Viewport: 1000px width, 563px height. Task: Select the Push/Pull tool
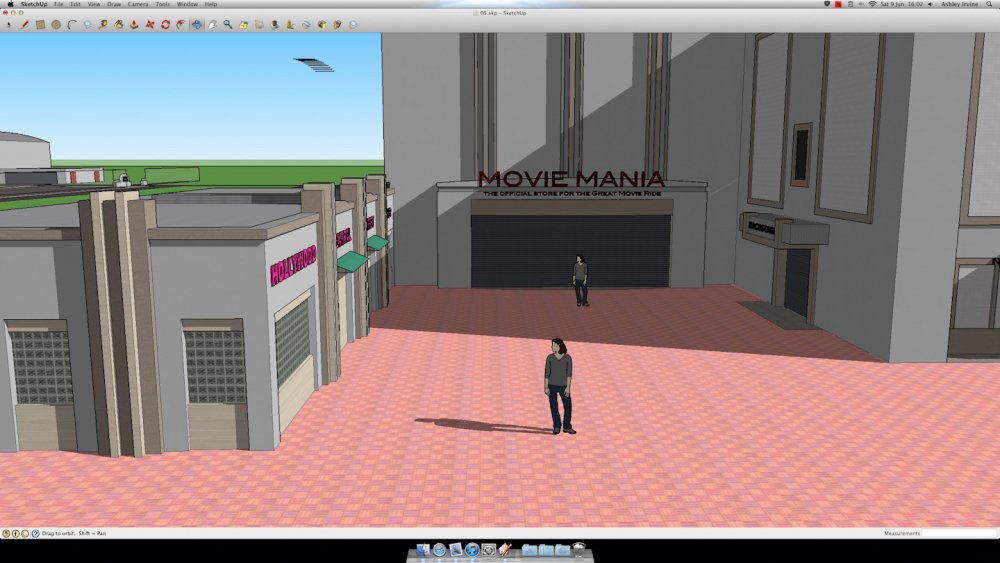(x=134, y=25)
